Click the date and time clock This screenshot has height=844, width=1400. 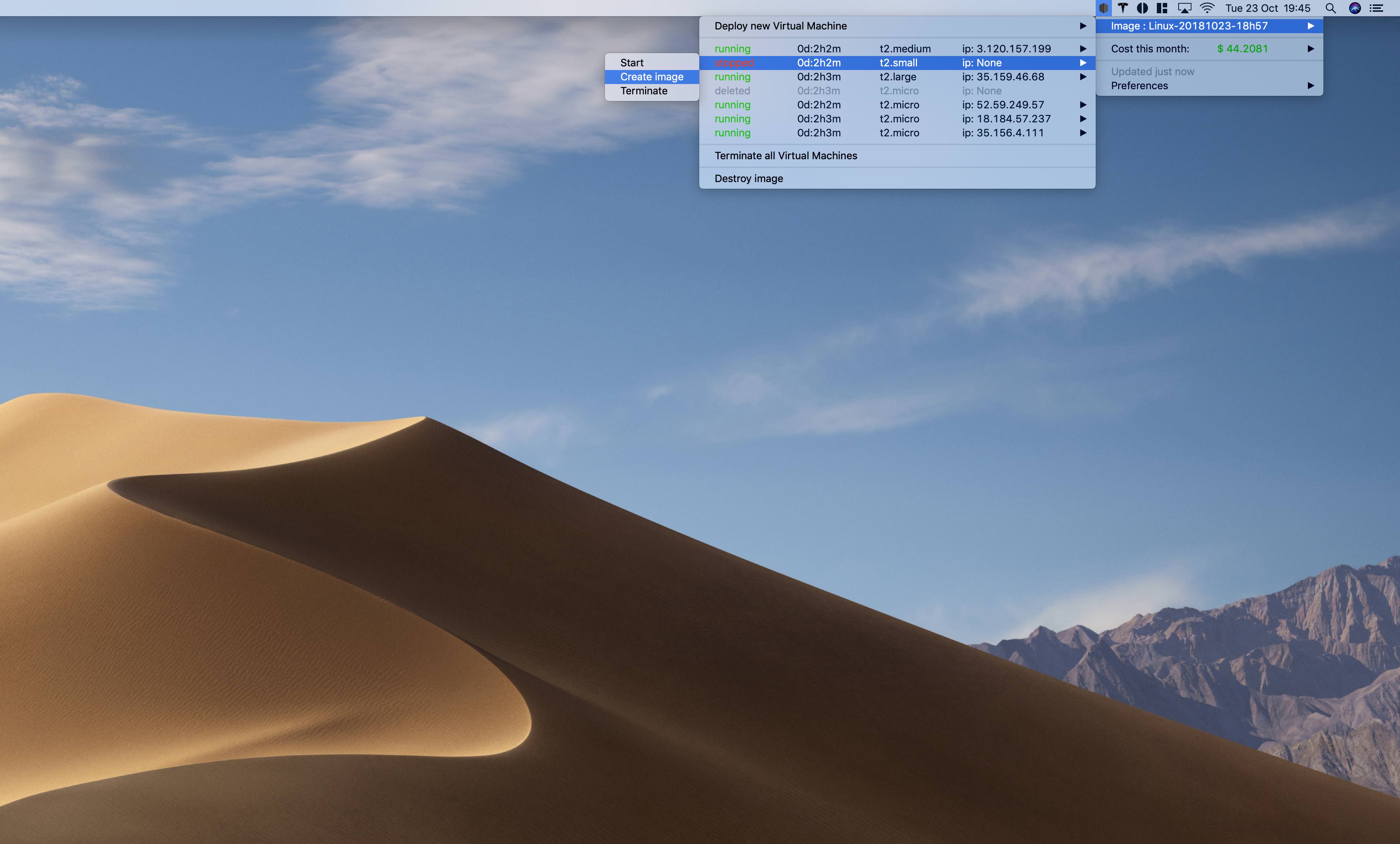coord(1268,8)
